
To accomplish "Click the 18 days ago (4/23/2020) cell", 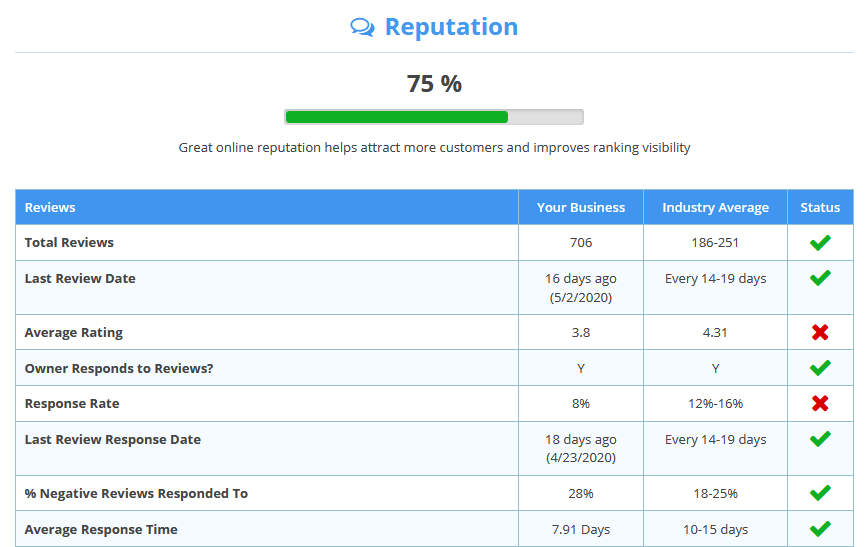I will click(x=581, y=449).
